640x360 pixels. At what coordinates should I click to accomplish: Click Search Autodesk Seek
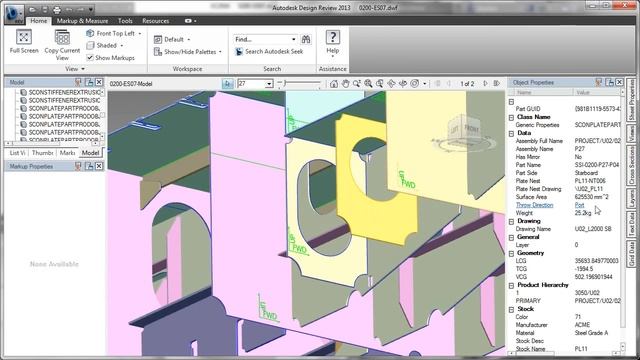[269, 51]
